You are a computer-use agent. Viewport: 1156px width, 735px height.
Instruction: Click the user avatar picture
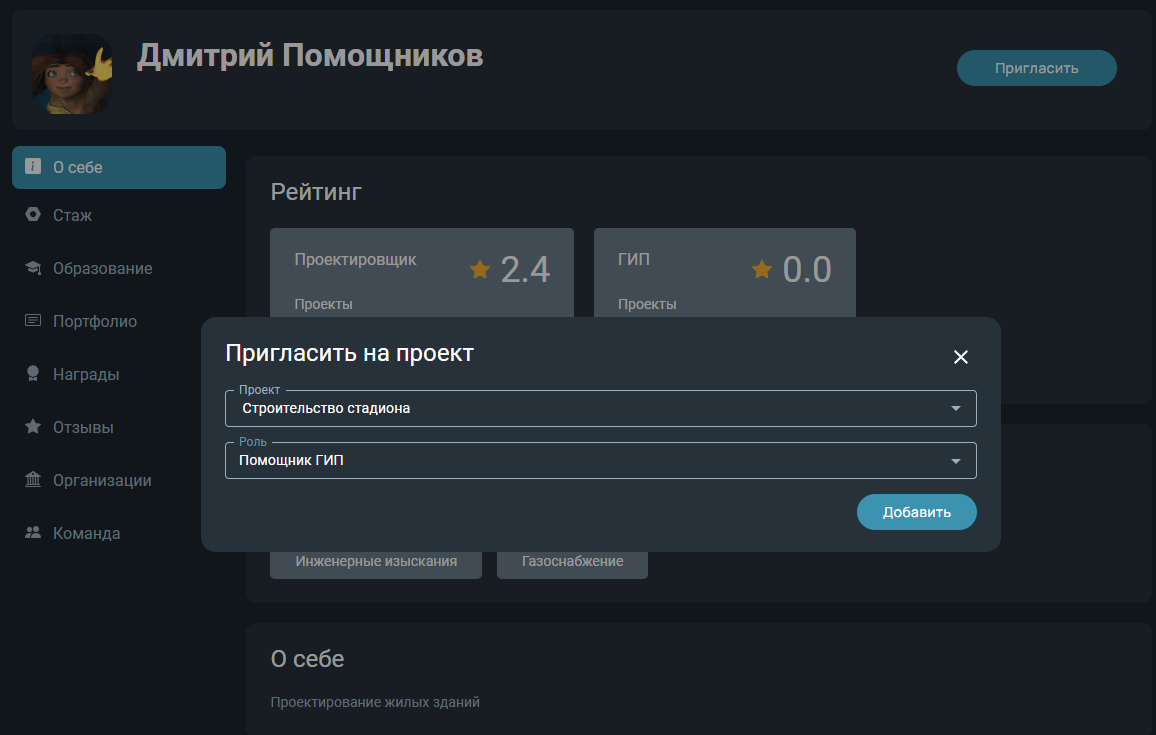(71, 74)
